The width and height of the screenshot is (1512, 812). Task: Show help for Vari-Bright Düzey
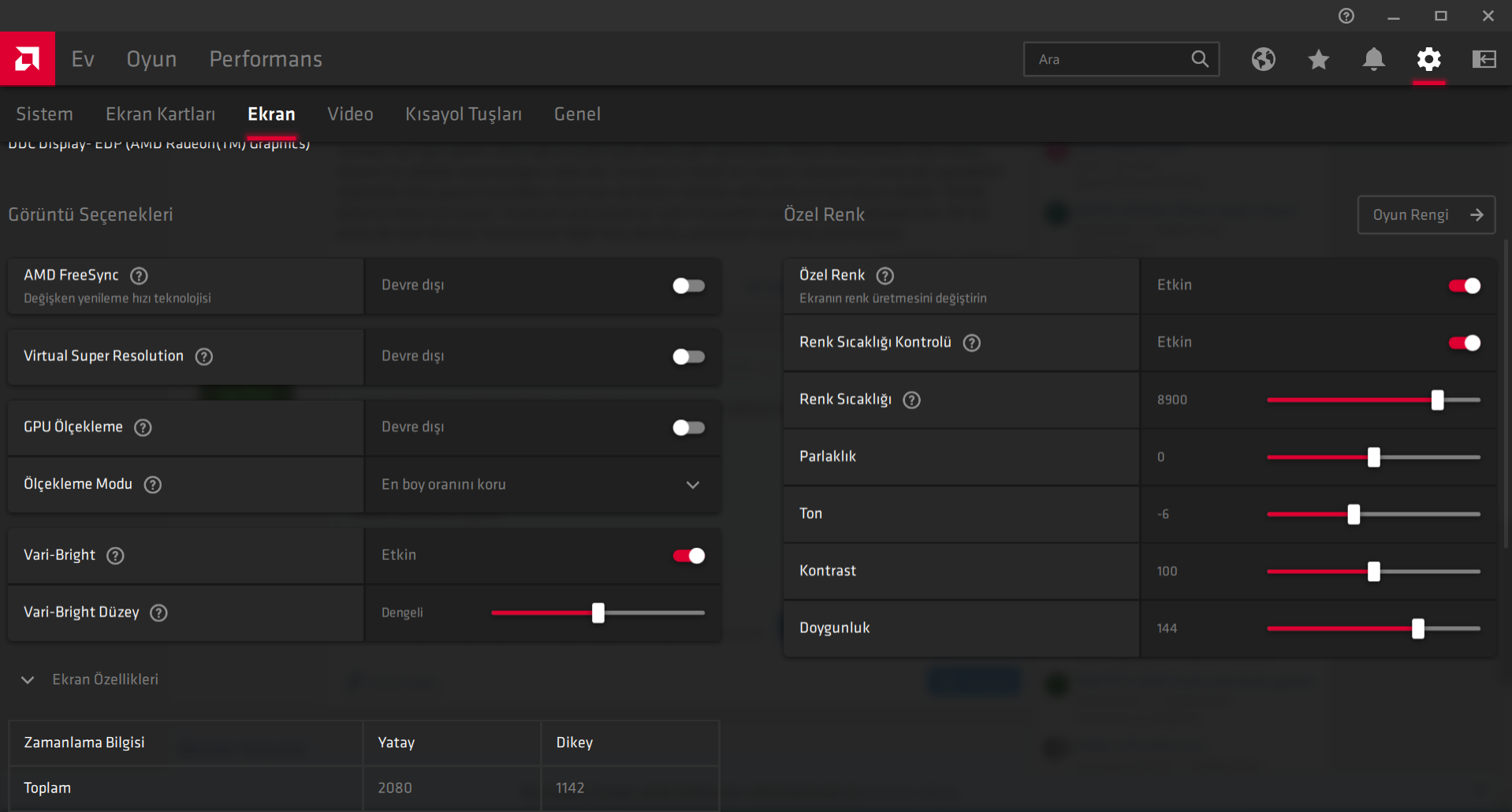158,613
